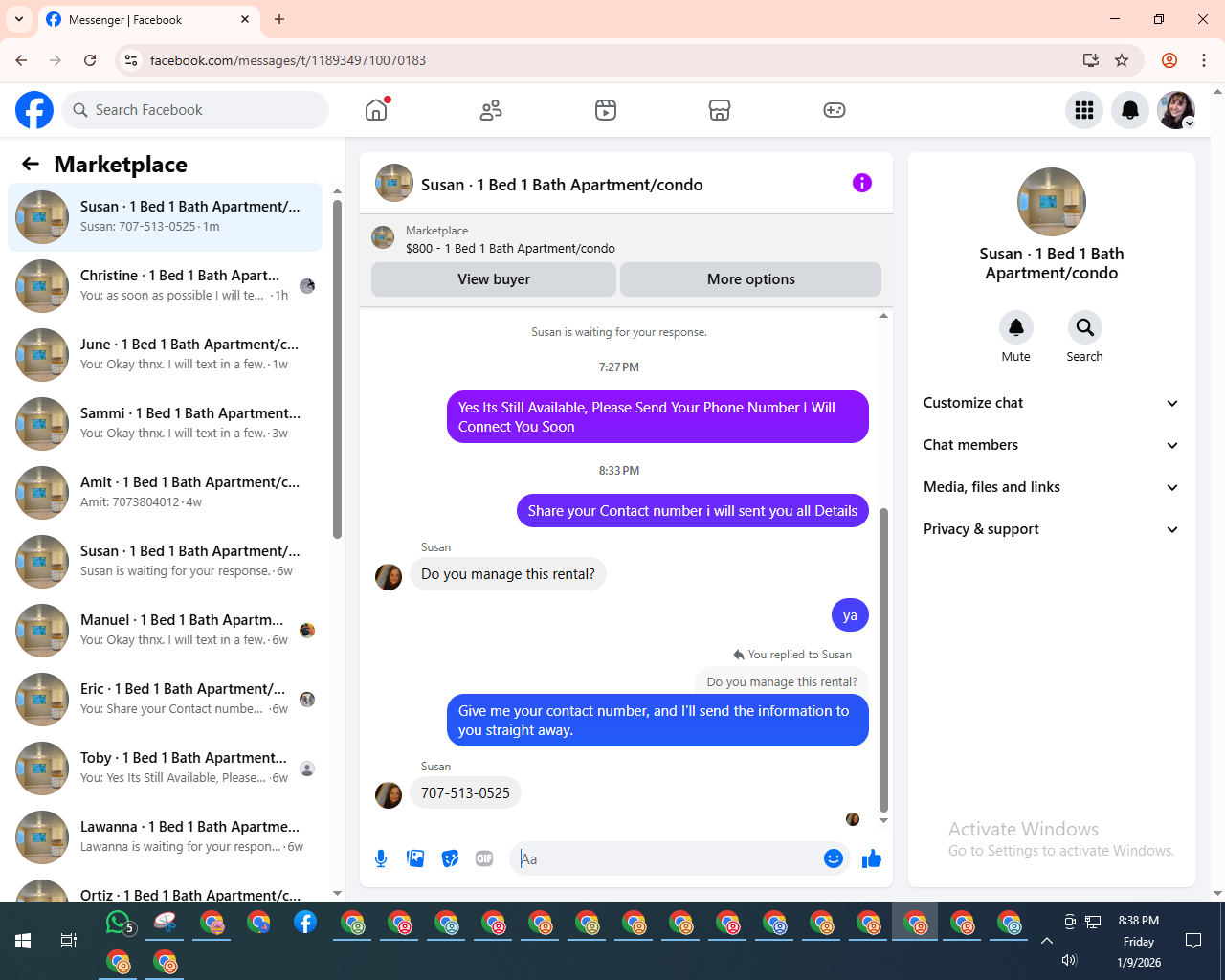Open the Windows Start menu
The width and height of the screenshot is (1225, 980).
point(23,941)
